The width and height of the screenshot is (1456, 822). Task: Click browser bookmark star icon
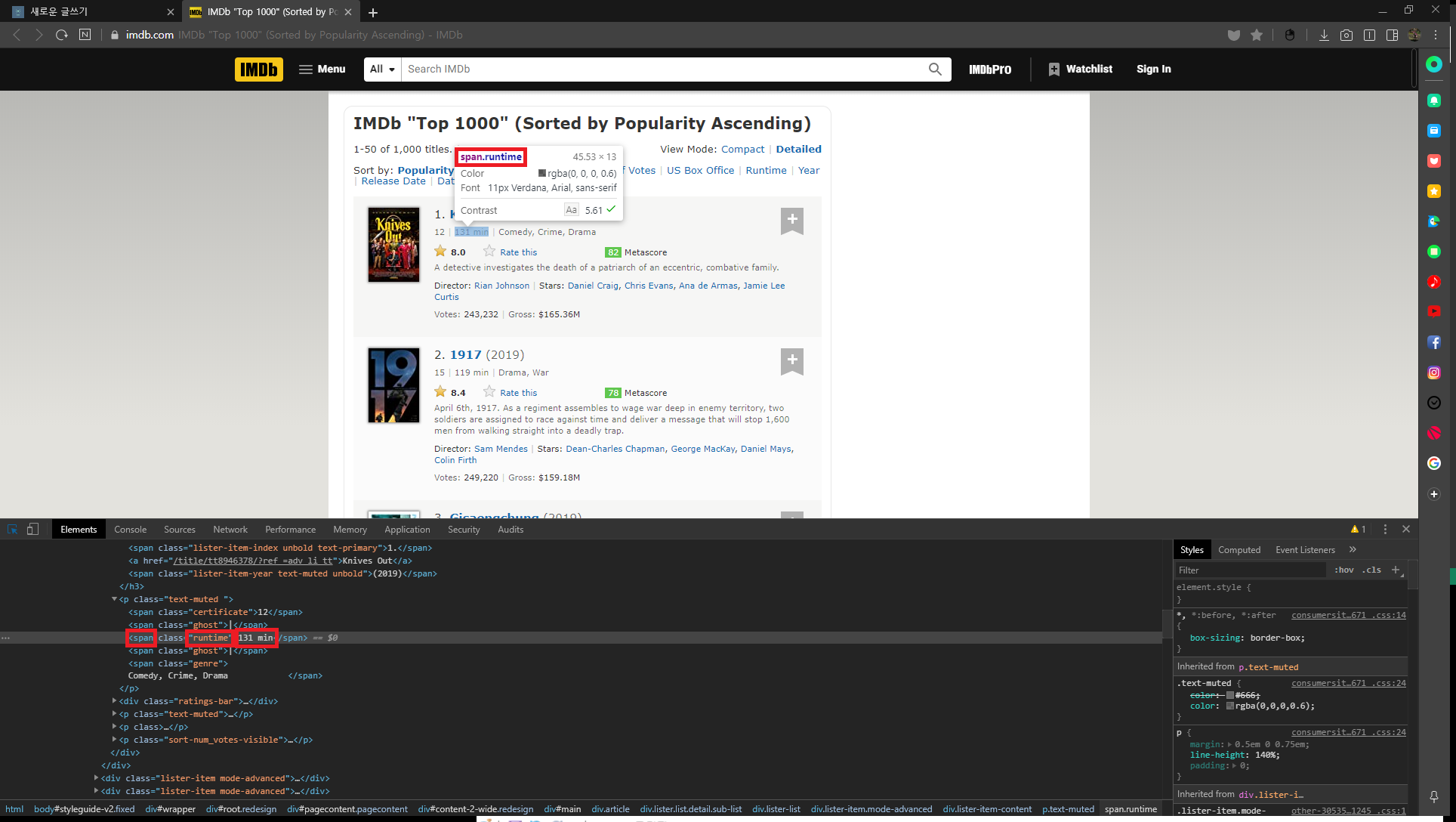pyautogui.click(x=1257, y=35)
